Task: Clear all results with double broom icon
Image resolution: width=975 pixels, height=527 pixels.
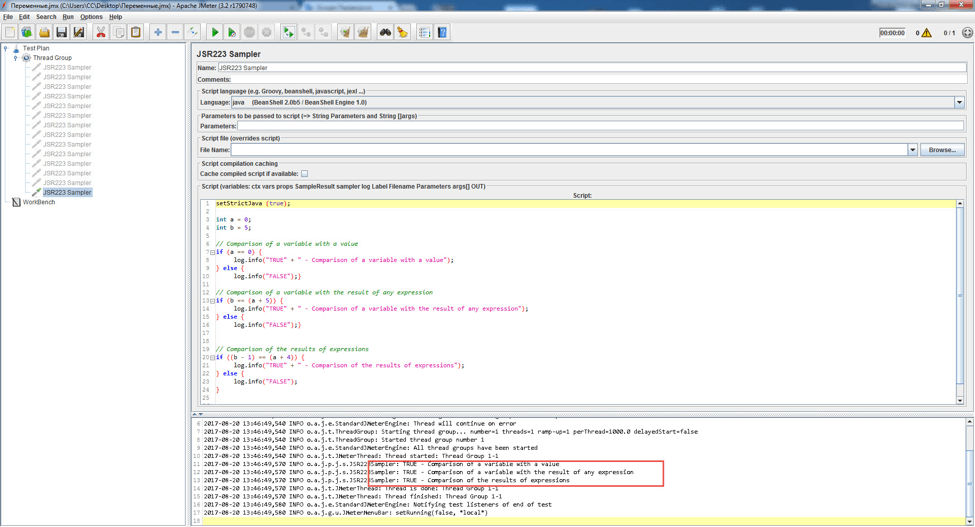Action: click(363, 32)
